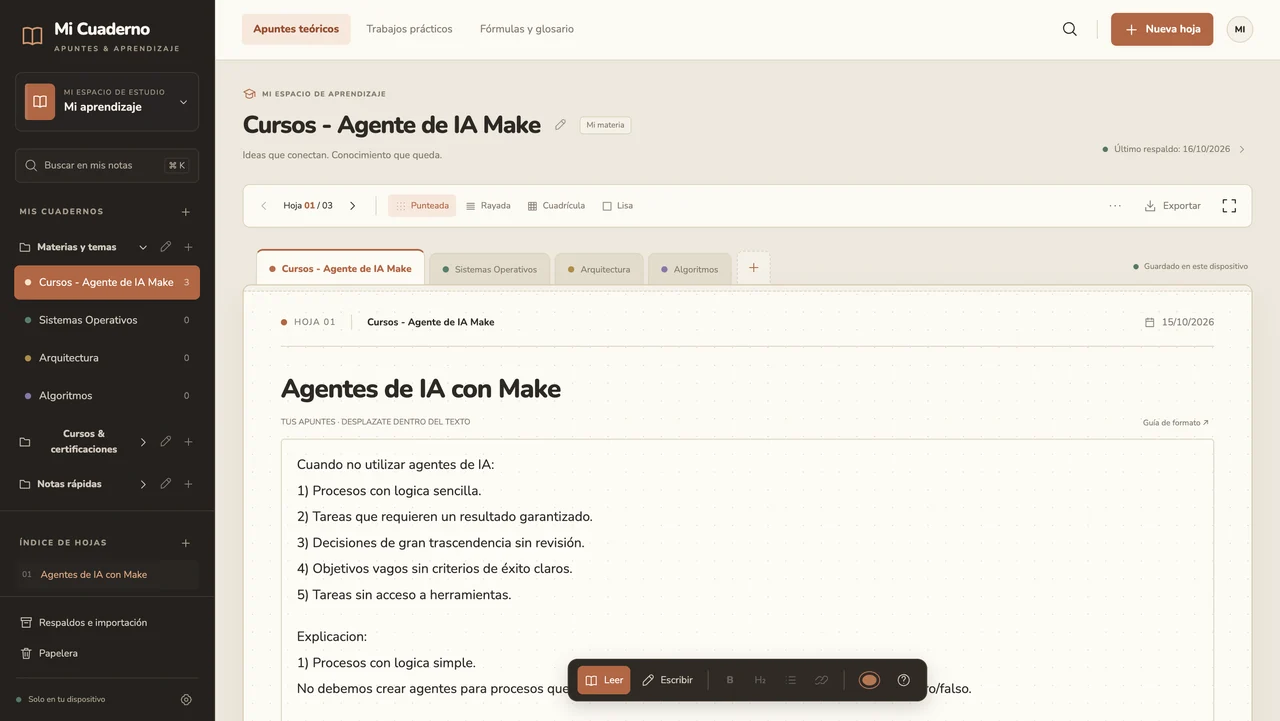1280x721 pixels.
Task: Select the Rayada paper style
Action: (489, 206)
